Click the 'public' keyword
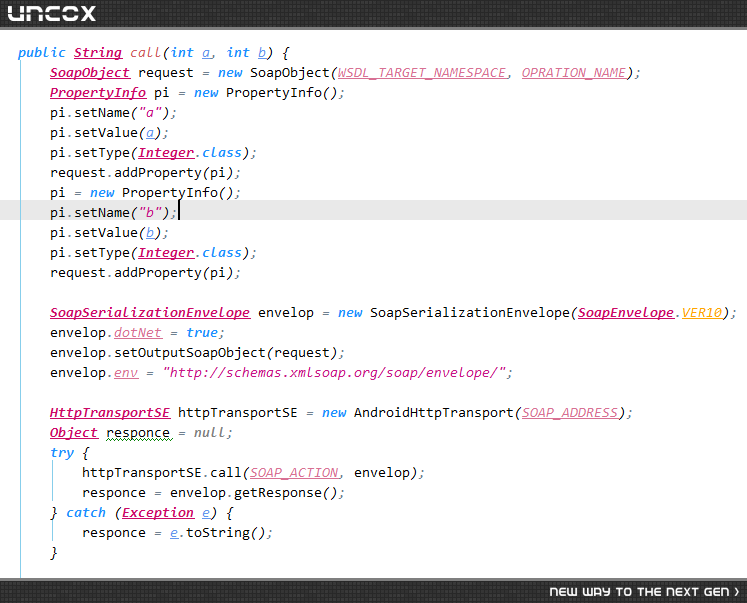The width and height of the screenshot is (747, 603). [42, 53]
